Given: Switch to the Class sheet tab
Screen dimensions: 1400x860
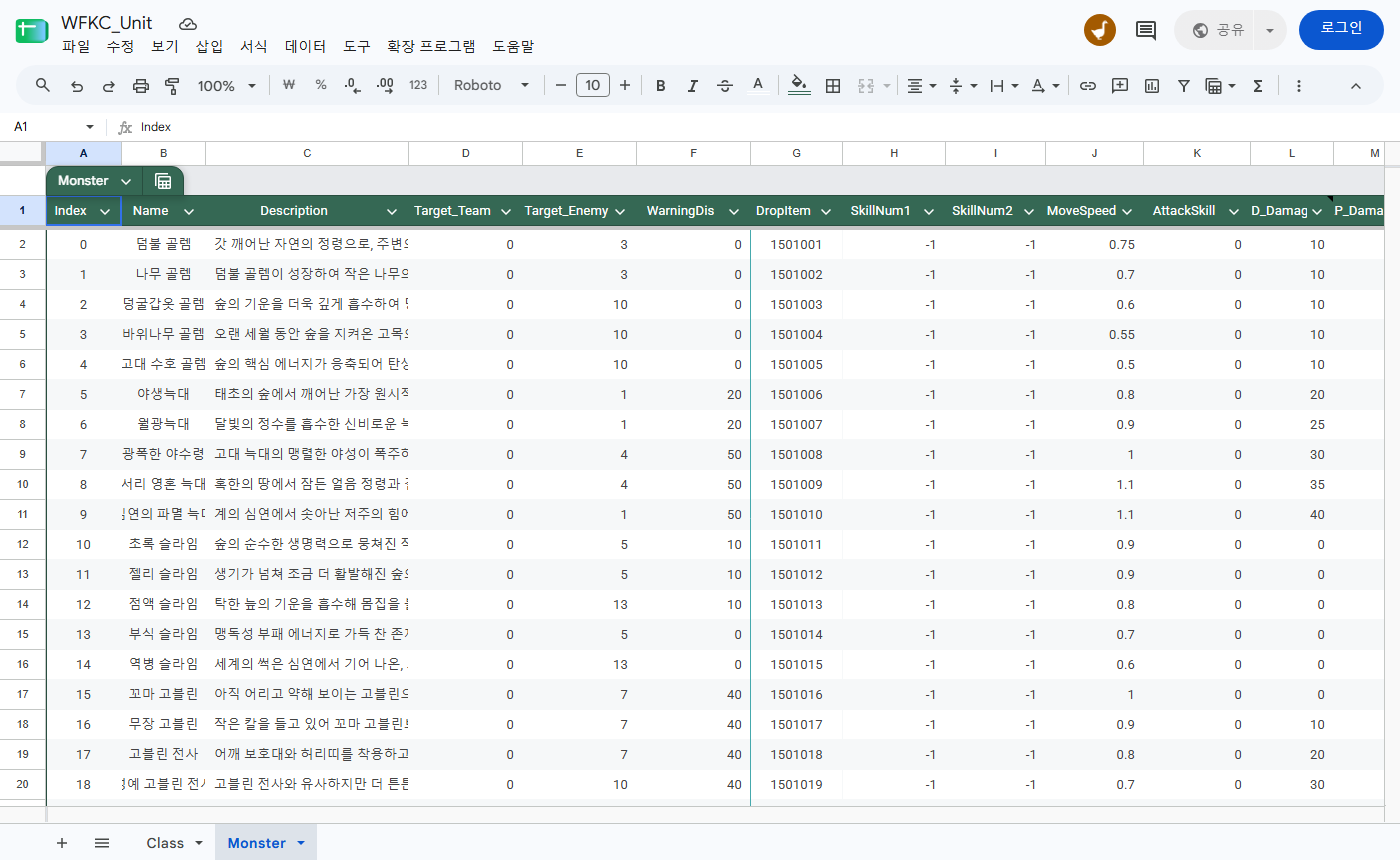Looking at the screenshot, I should [174, 843].
